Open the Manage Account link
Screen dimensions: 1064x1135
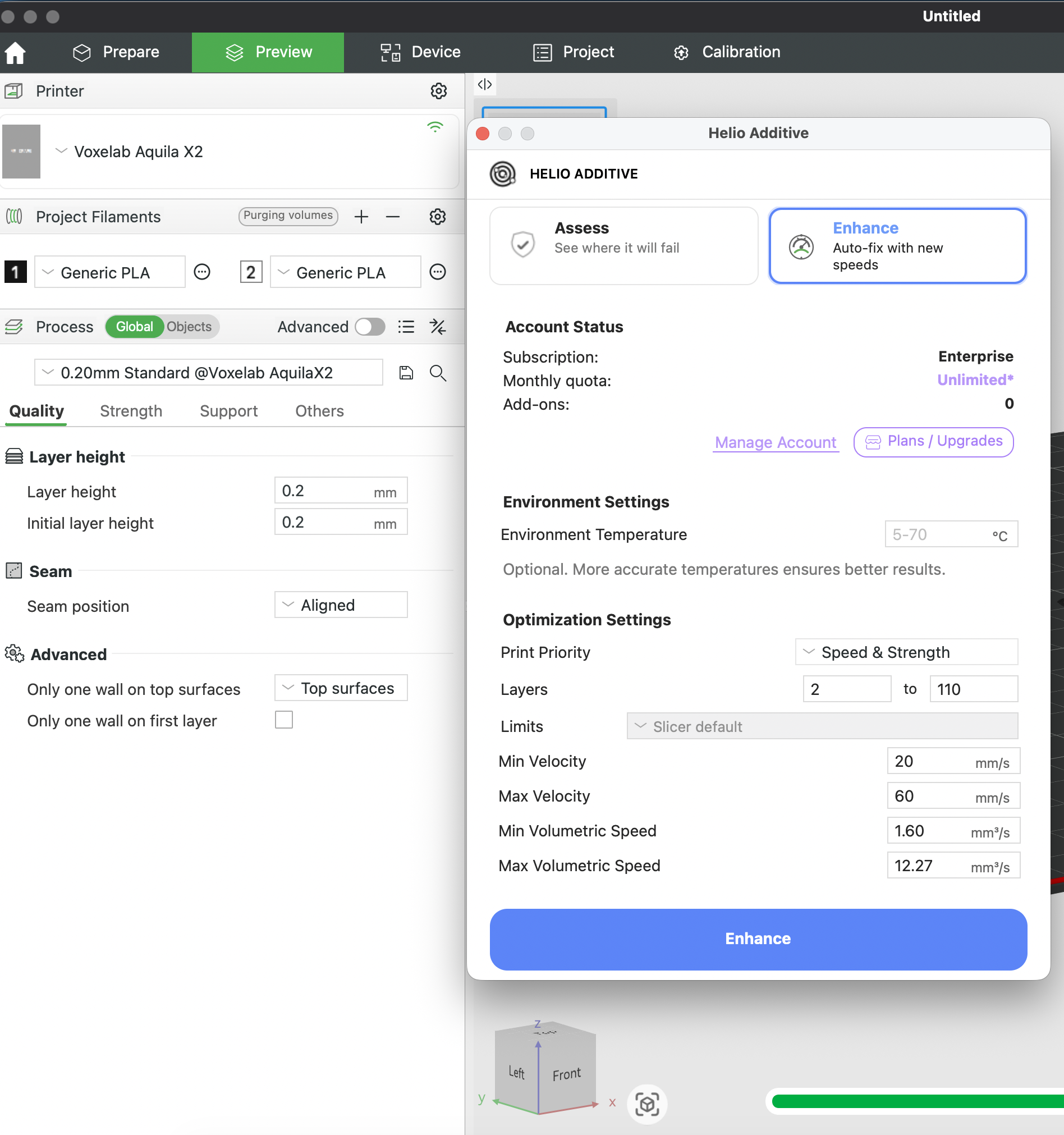[x=775, y=442]
